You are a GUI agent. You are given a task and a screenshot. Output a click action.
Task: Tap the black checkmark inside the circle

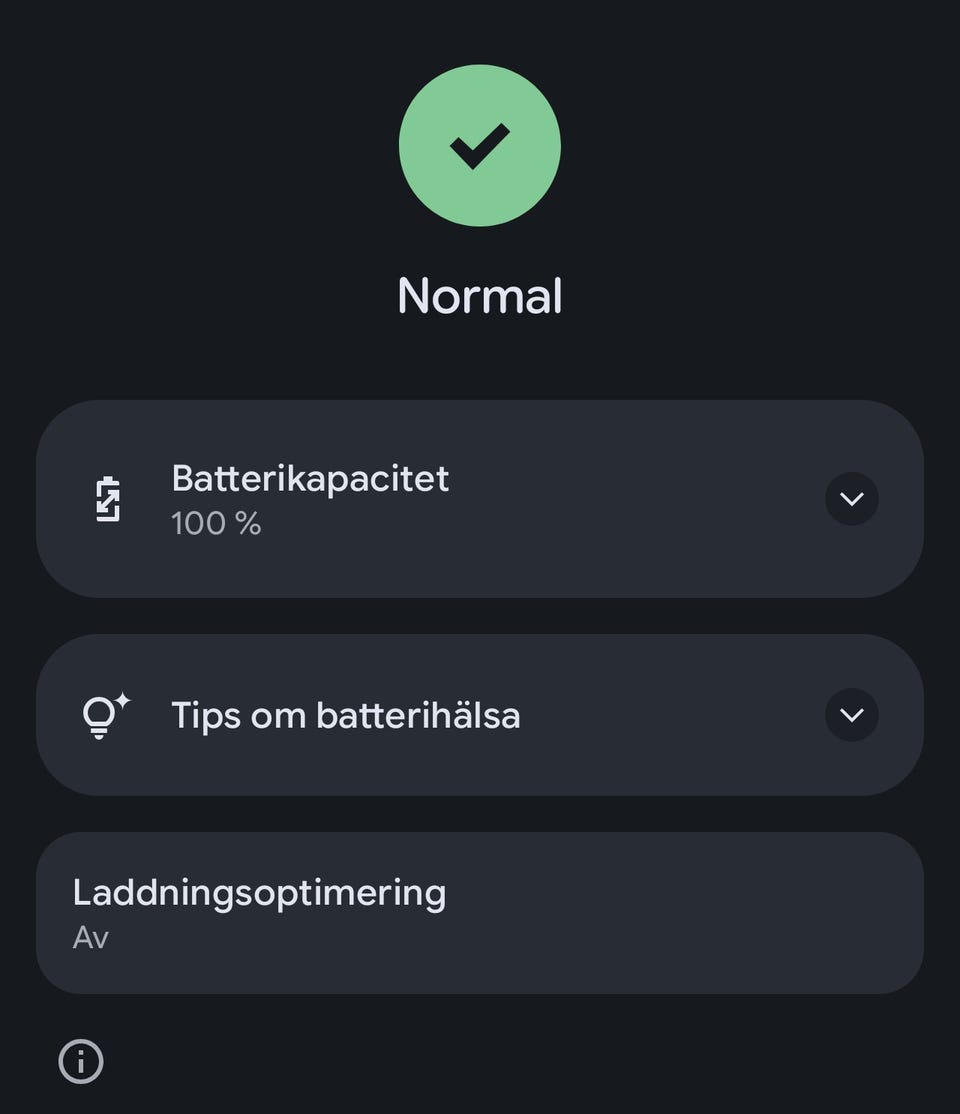[x=479, y=146]
